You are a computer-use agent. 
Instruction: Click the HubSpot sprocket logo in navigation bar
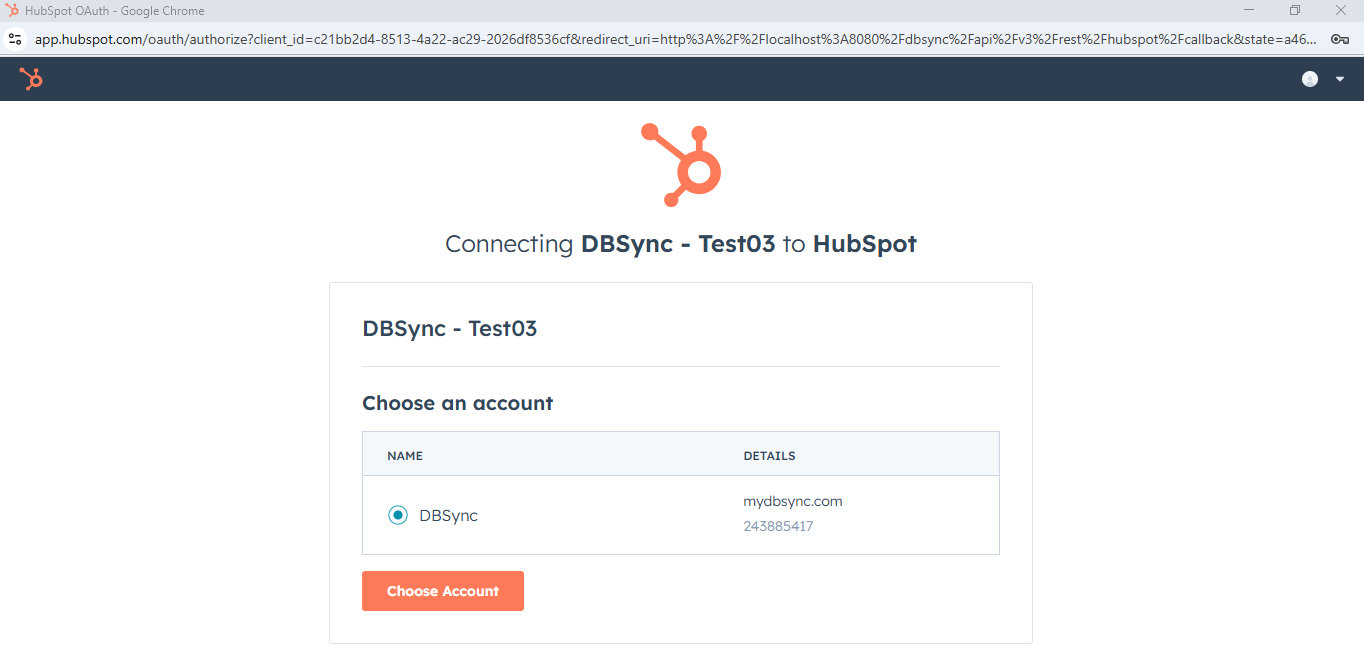31,79
